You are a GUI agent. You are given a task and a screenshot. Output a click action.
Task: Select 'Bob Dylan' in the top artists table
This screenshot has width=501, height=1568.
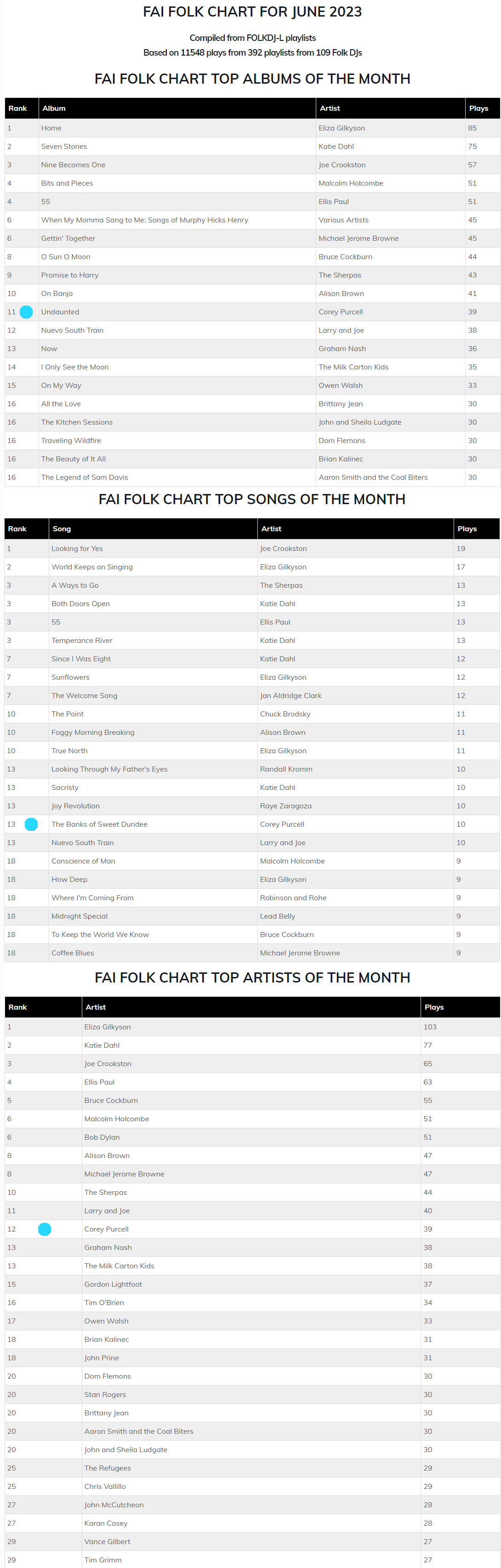pyautogui.click(x=102, y=1137)
